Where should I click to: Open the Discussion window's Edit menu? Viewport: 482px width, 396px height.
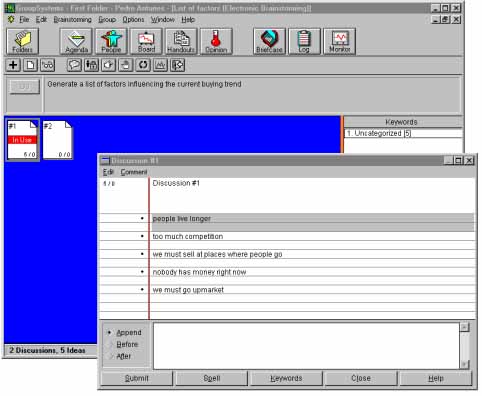pos(108,172)
